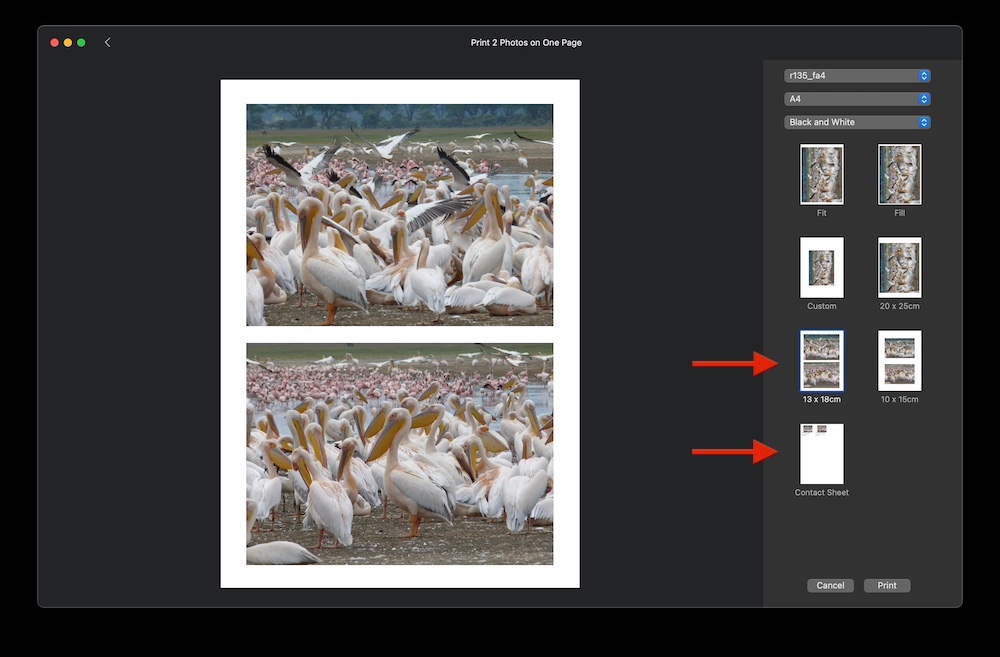Image resolution: width=1000 pixels, height=657 pixels.
Task: Open the Black and White color dropdown
Action: [x=857, y=122]
